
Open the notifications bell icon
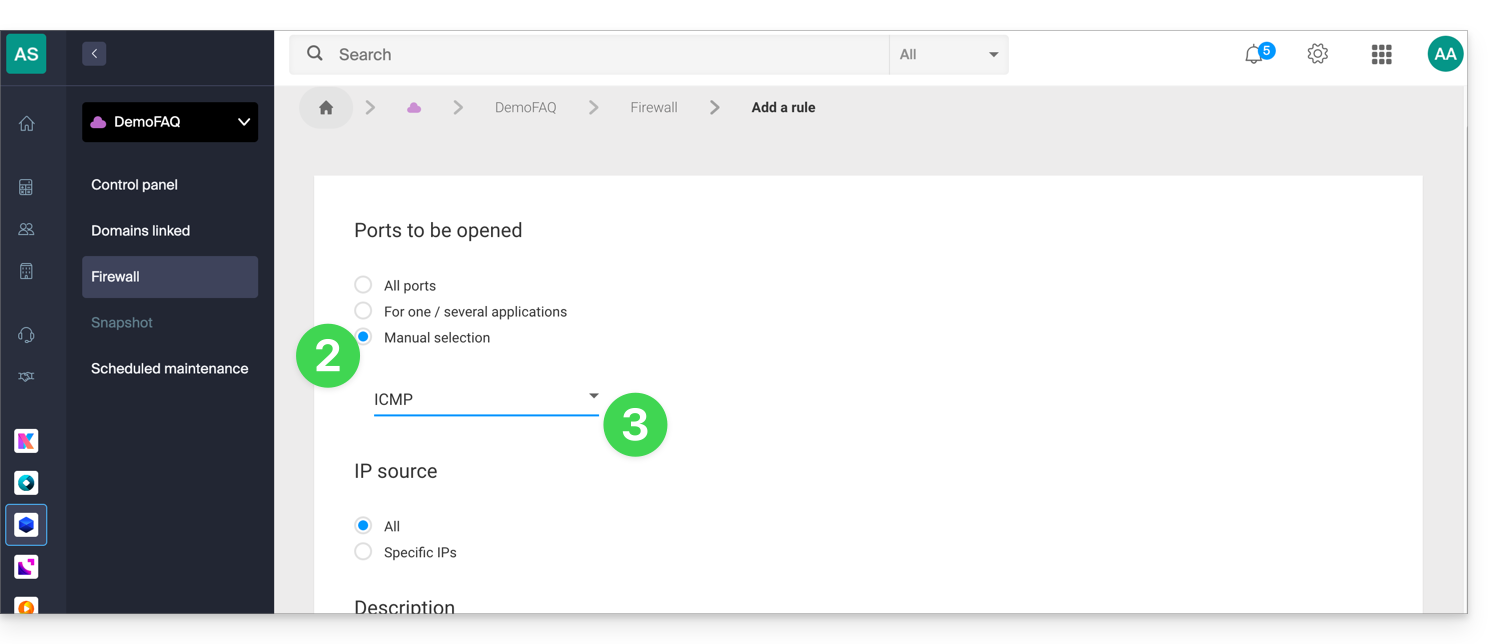[x=1254, y=55]
